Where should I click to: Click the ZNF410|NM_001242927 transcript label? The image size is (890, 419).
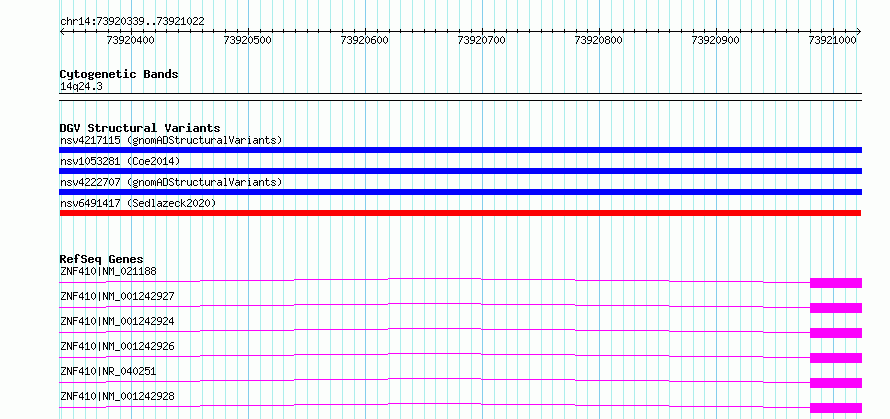[117, 296]
